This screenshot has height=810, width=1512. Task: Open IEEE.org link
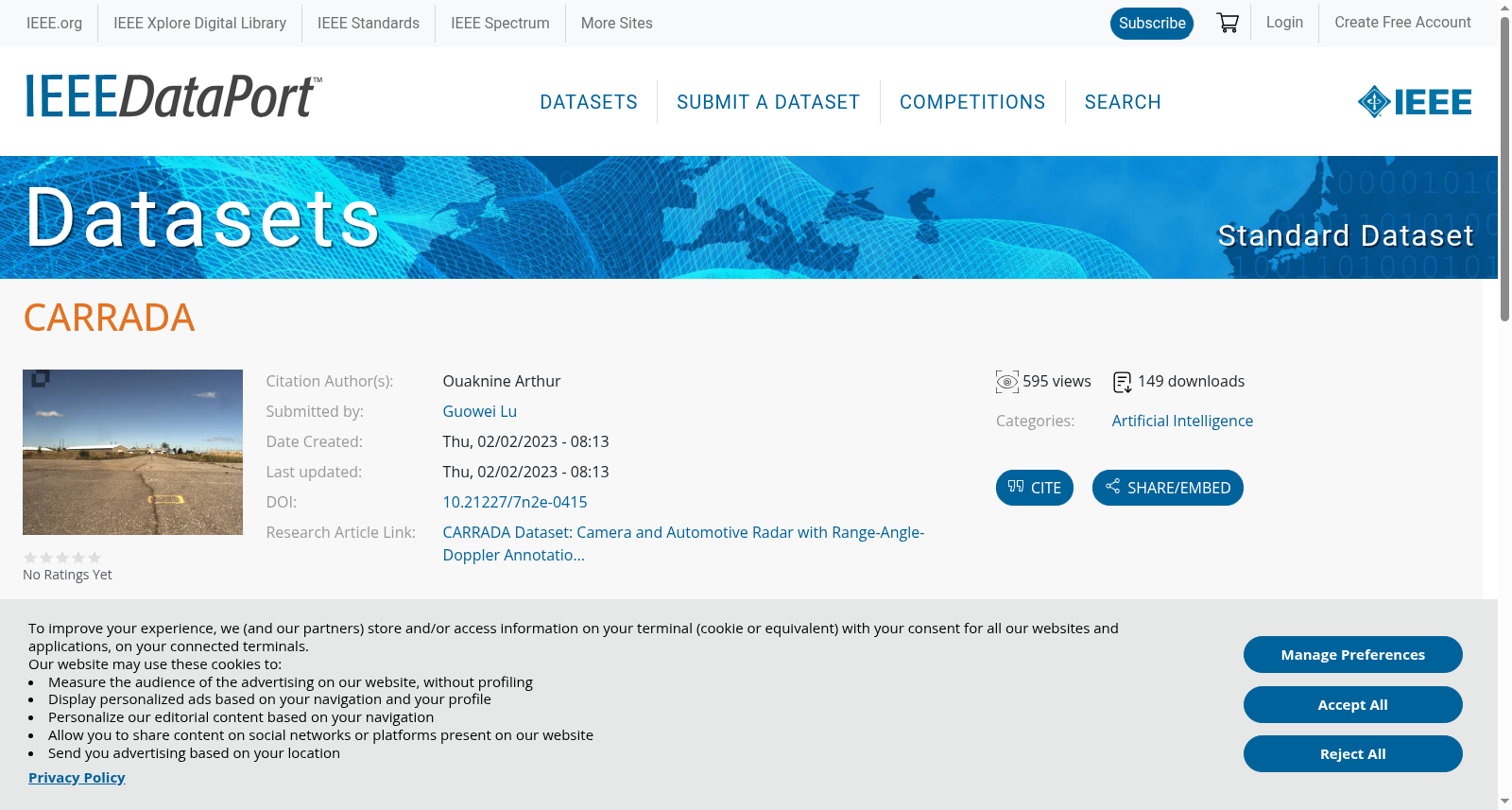coord(54,23)
